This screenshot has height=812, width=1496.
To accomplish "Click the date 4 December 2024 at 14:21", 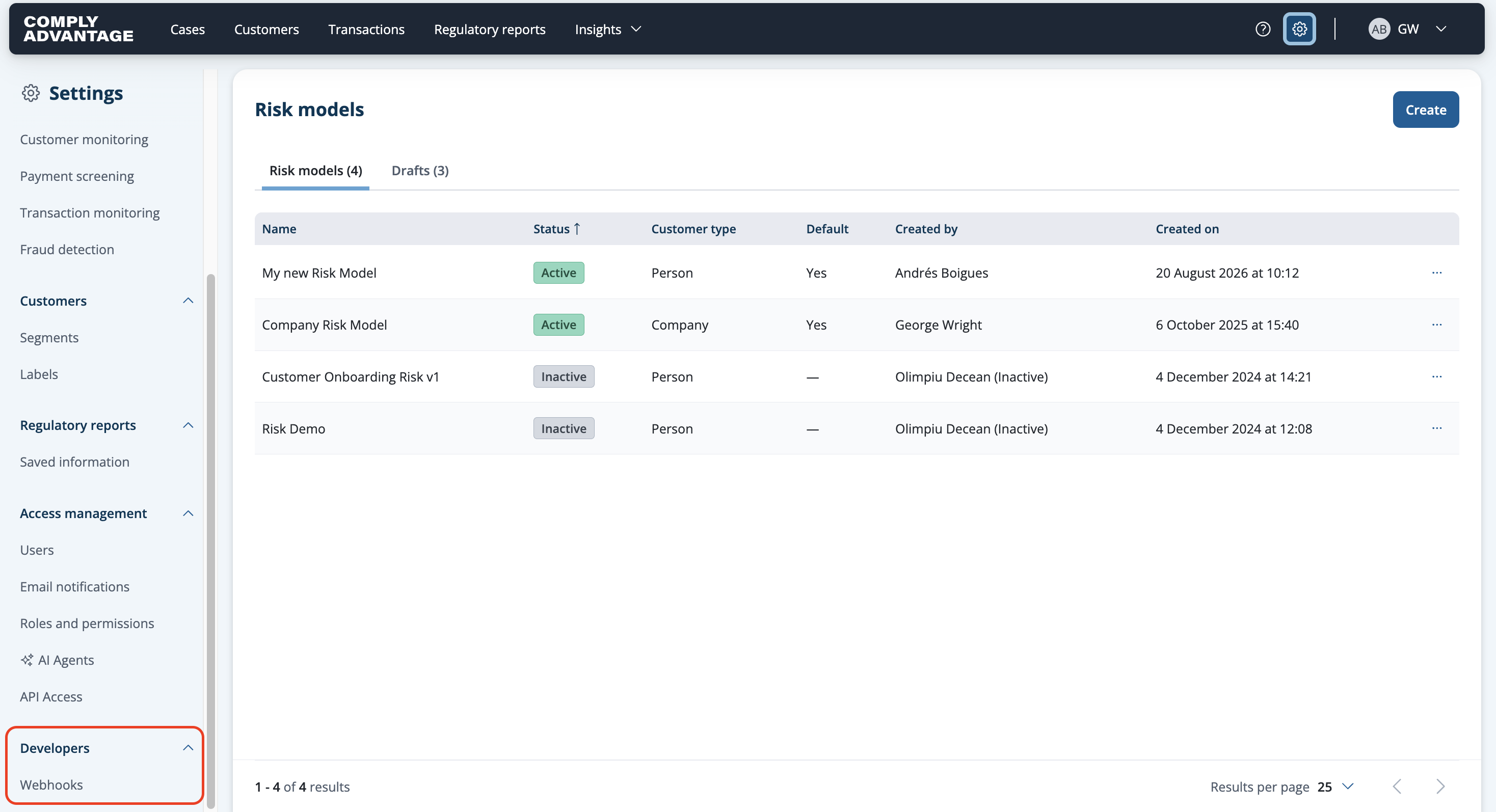I will click(1234, 376).
